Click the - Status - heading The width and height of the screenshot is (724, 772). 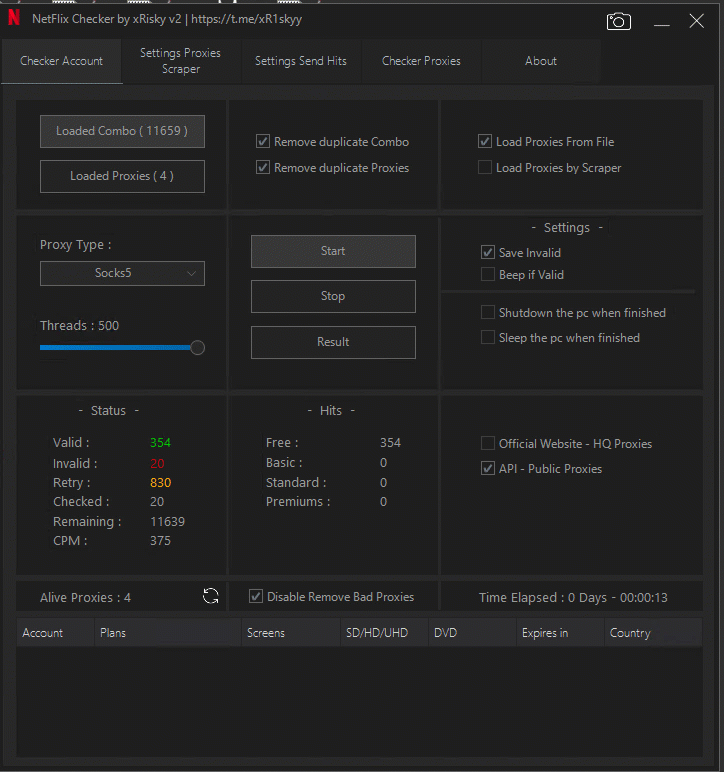[x=108, y=411]
